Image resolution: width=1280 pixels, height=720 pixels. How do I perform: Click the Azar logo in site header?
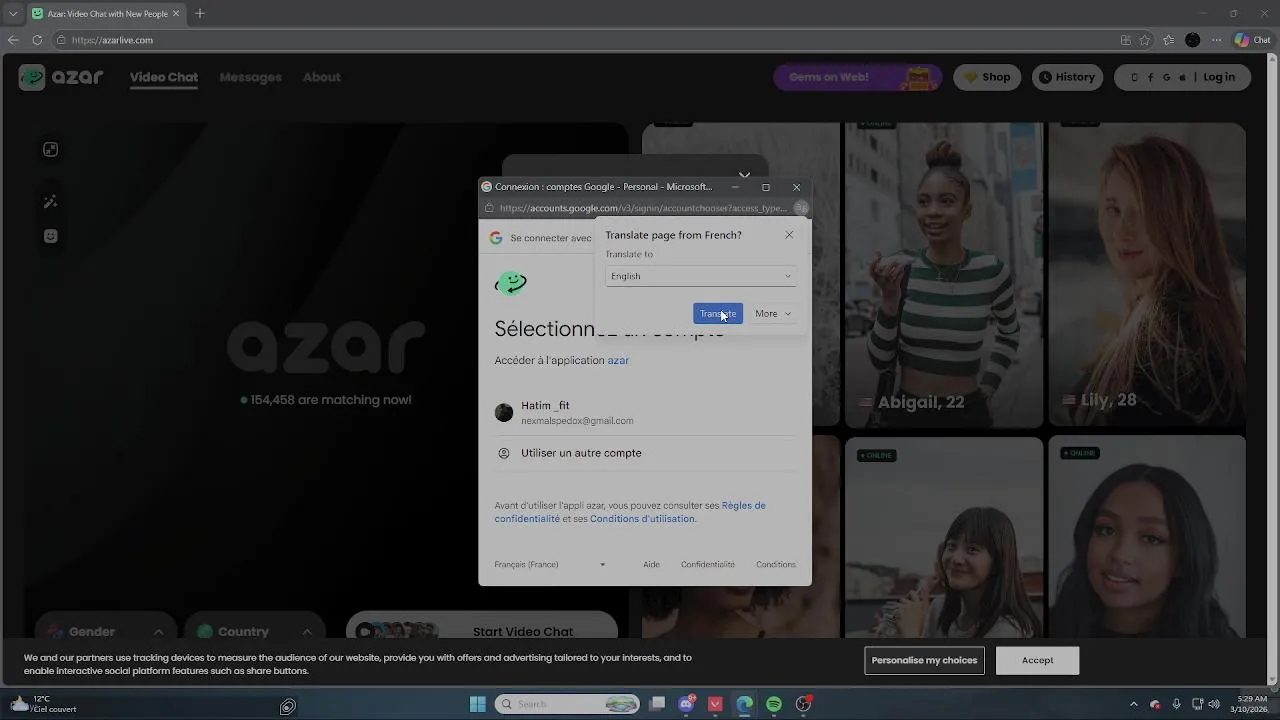(61, 77)
